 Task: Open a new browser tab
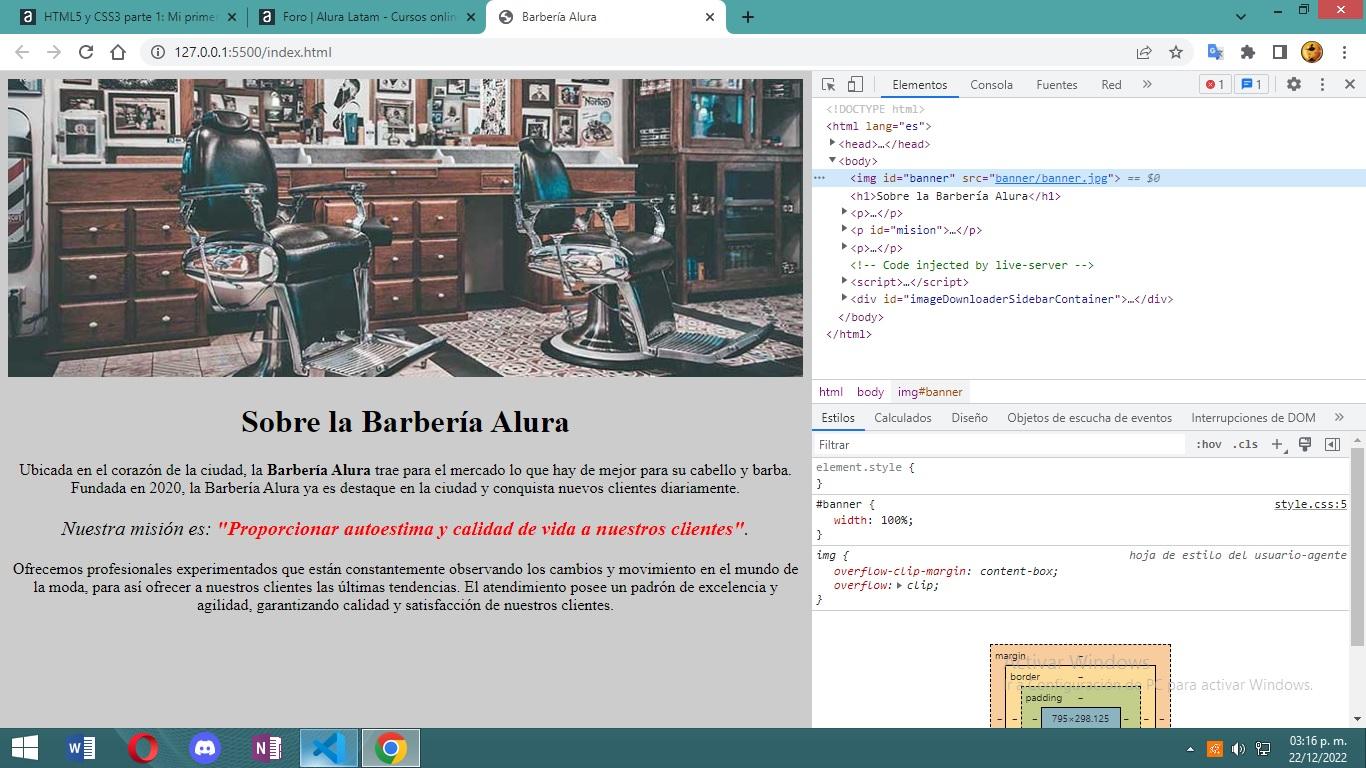click(747, 17)
